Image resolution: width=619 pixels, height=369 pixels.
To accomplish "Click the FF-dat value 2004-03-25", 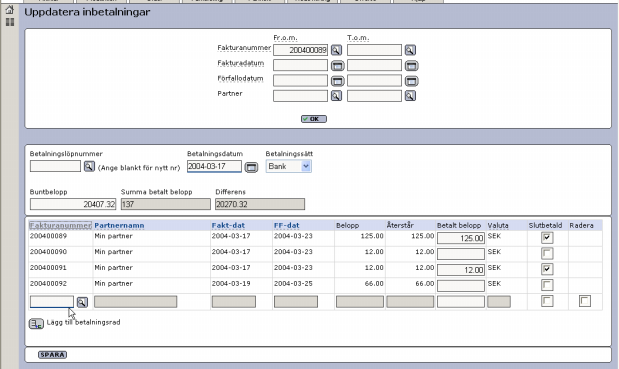I will pos(293,283).
